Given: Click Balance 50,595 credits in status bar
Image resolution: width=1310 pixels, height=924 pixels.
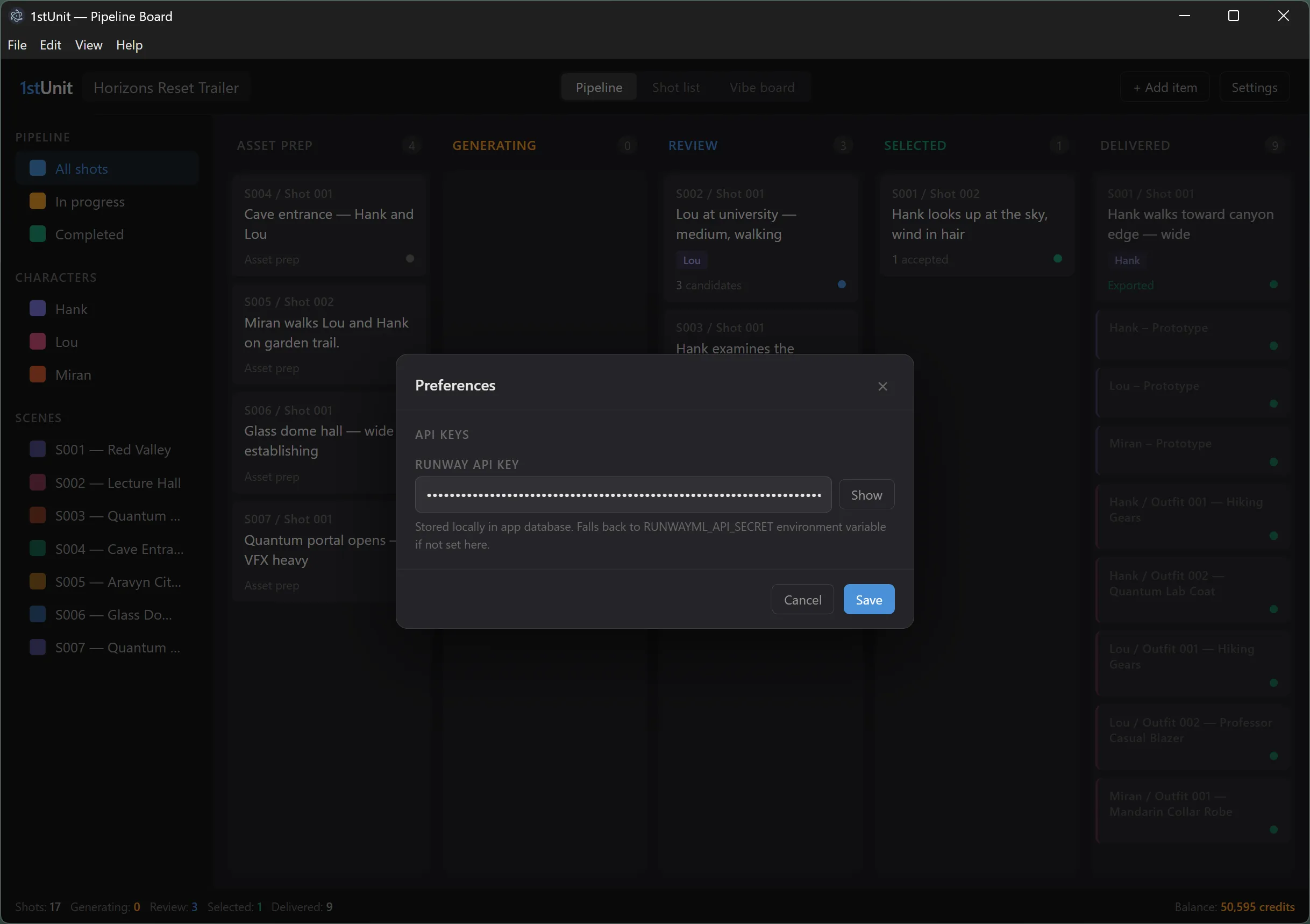Looking at the screenshot, I should [1234, 907].
